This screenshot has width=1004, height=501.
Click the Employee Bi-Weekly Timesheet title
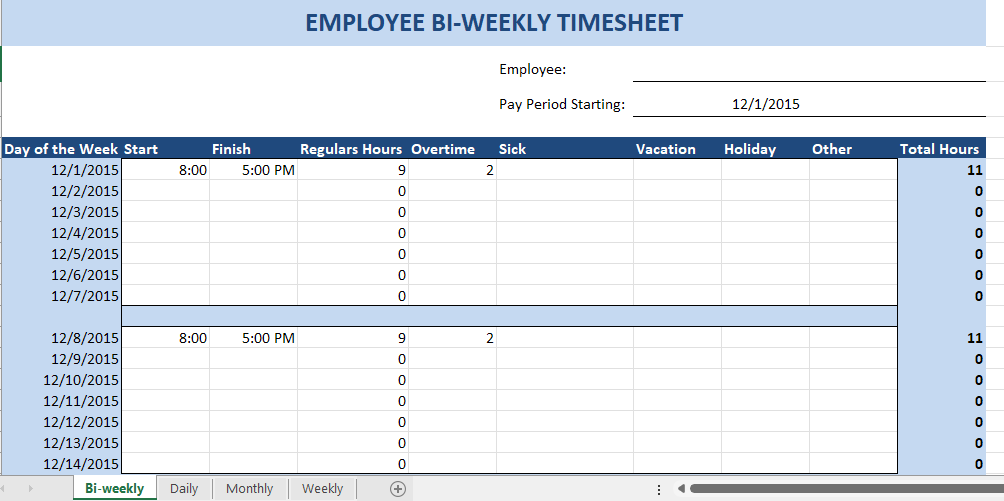tap(494, 22)
